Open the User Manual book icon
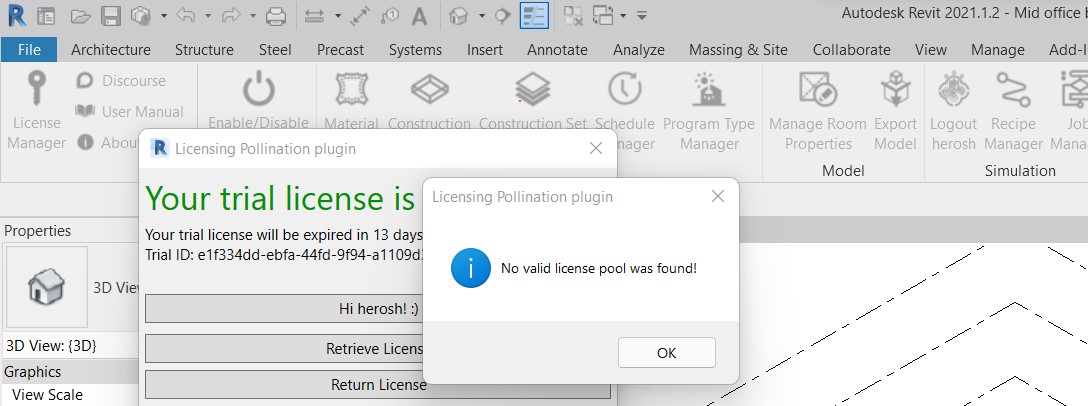The height and width of the screenshot is (406, 1088). tap(85, 111)
